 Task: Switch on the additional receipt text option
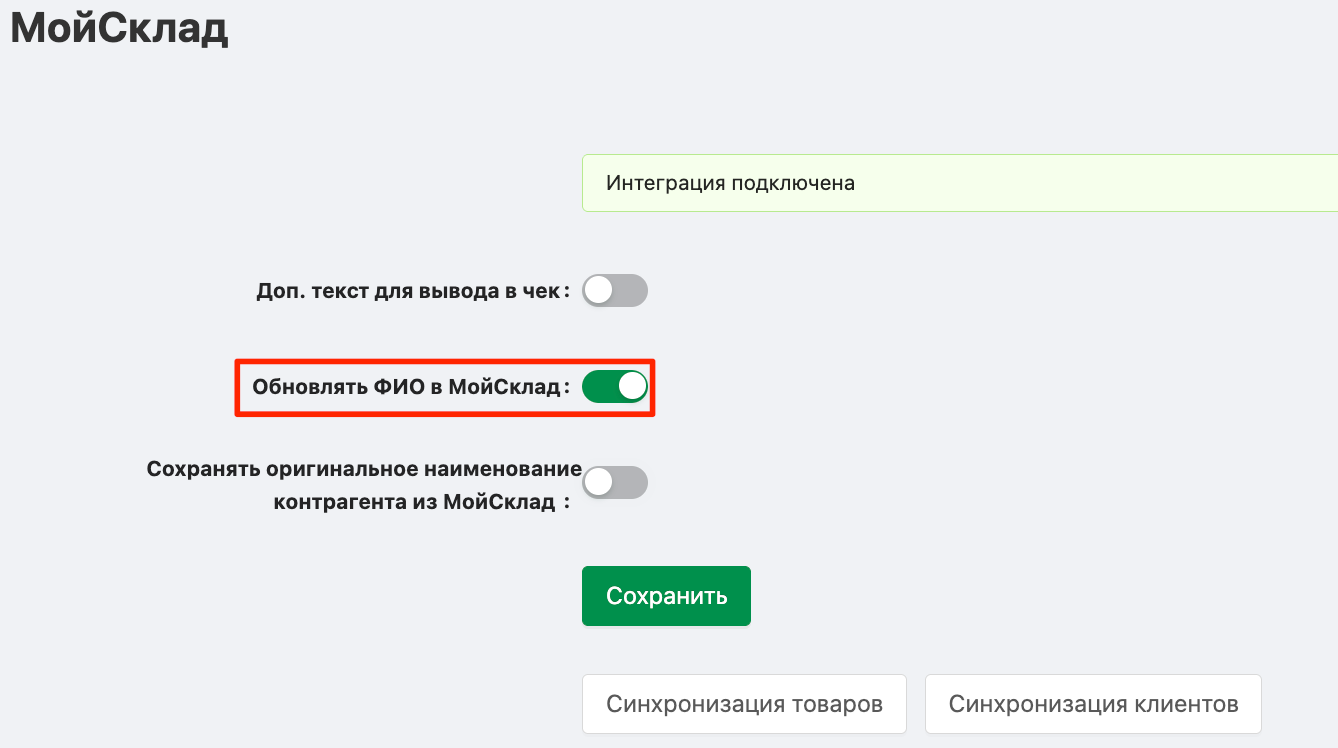click(x=615, y=291)
